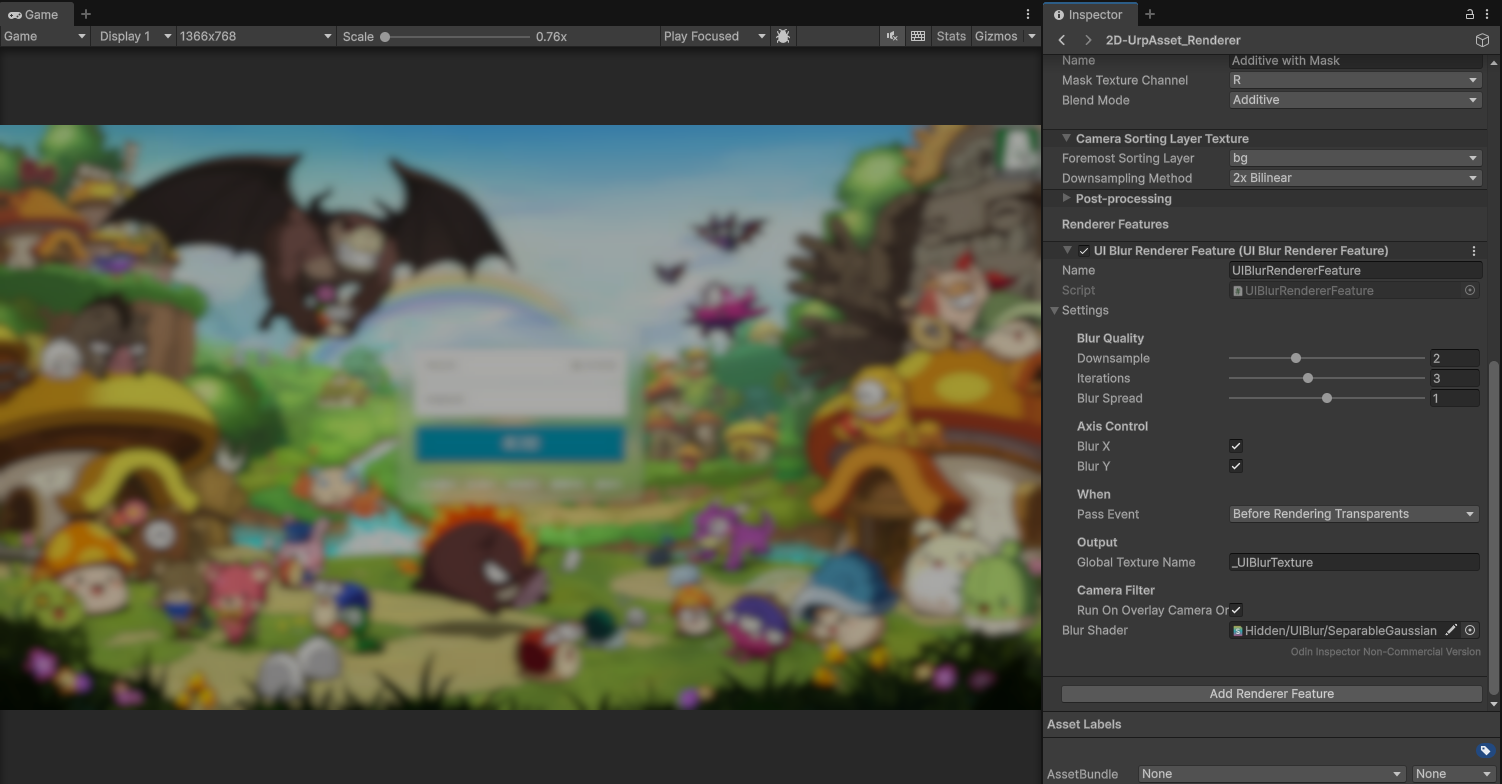Toggle the Stats overlay button

950,36
